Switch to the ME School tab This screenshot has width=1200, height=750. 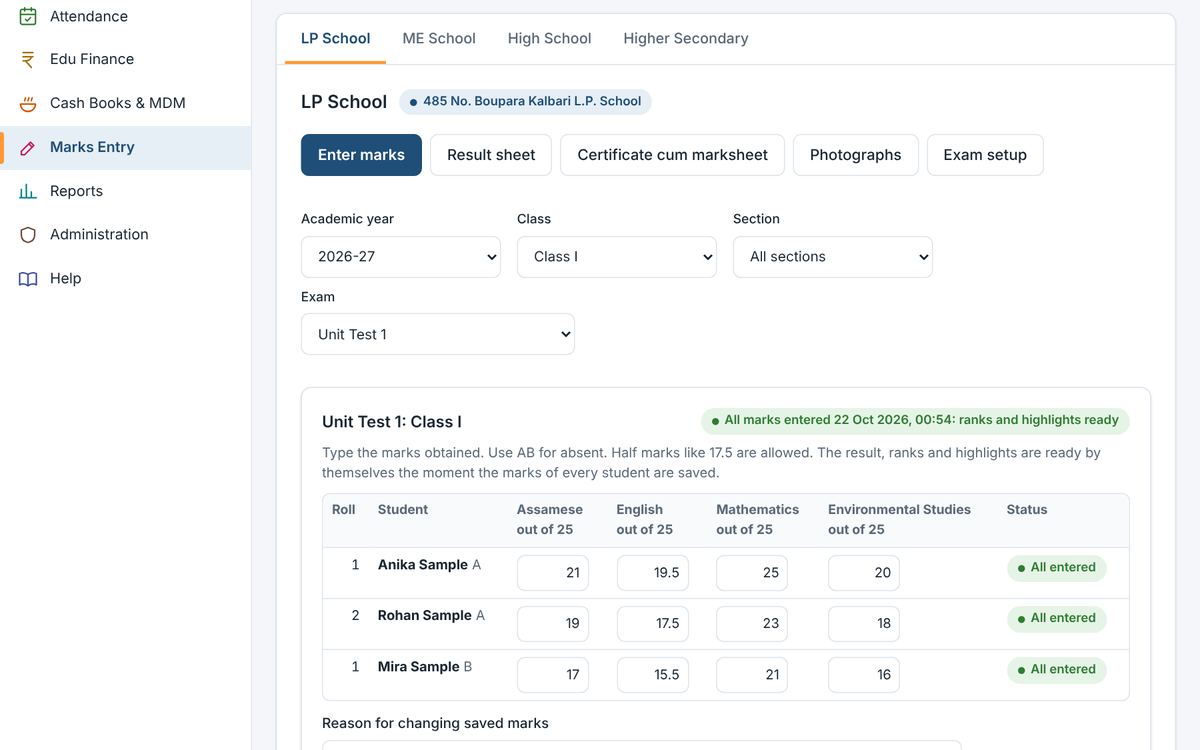(x=439, y=38)
